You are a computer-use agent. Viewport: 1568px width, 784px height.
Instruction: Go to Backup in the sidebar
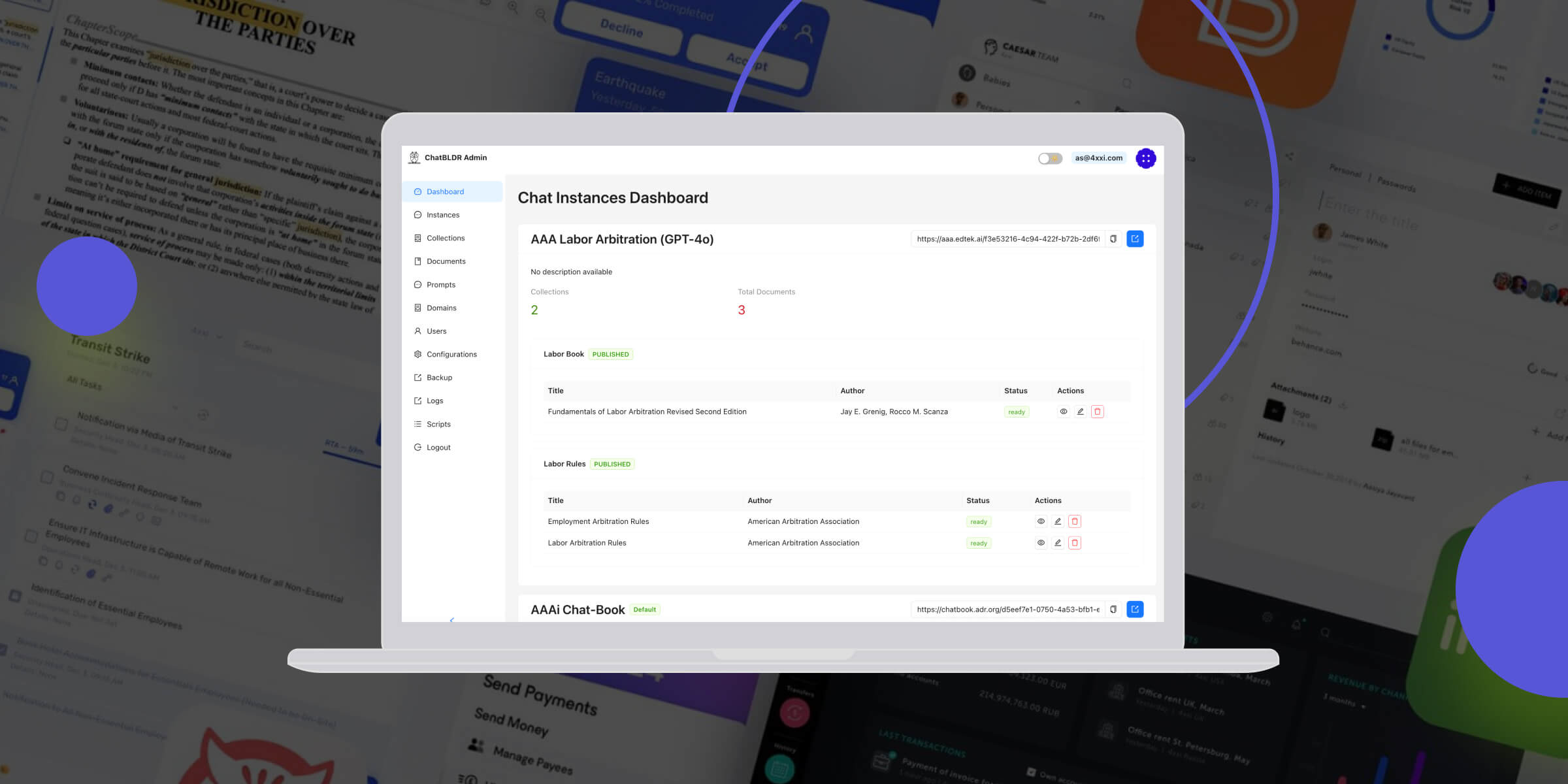452,378
